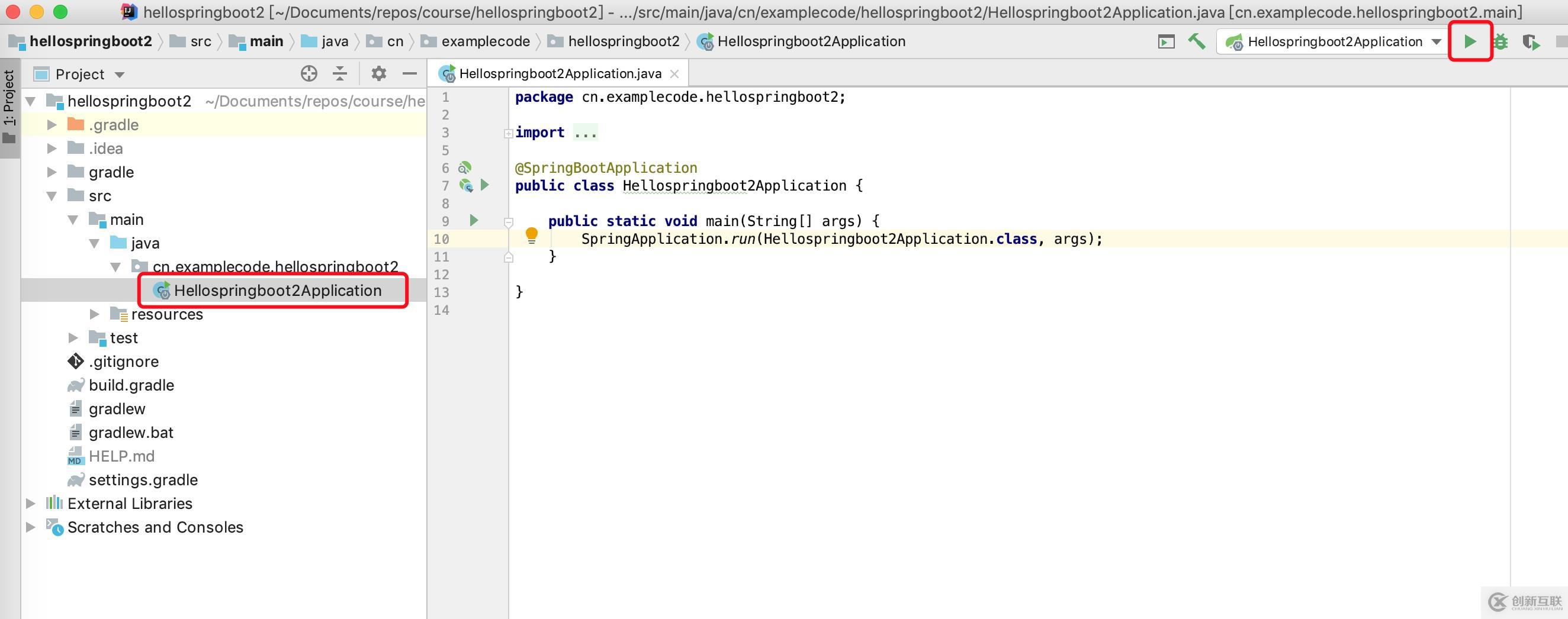Image resolution: width=1568 pixels, height=619 pixels.
Task: Close the Hellospringboot2Application.java tab
Action: 674,73
